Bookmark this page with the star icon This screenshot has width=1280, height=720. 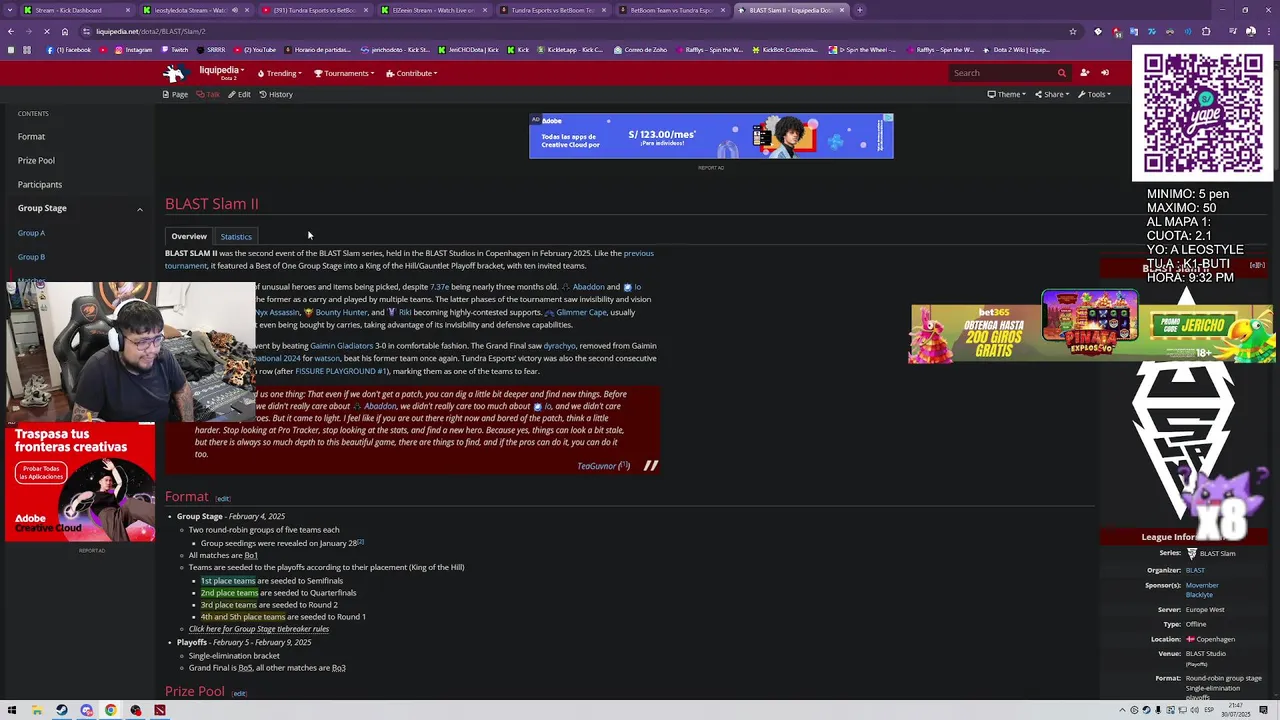pyautogui.click(x=1073, y=31)
